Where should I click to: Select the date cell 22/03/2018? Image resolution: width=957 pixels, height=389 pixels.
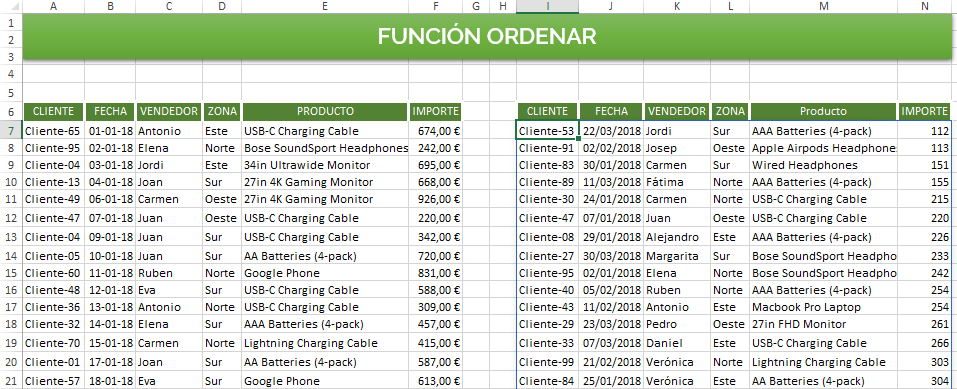tap(611, 131)
